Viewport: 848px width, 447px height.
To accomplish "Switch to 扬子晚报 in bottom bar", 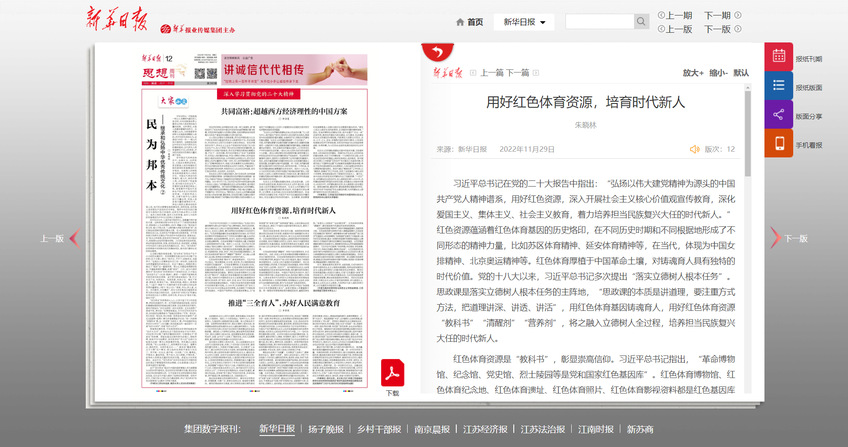I will tap(325, 429).
